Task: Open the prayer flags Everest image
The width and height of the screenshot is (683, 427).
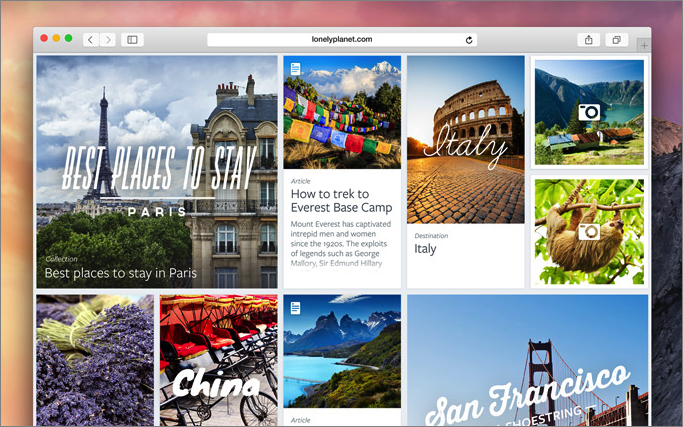Action: [342, 112]
